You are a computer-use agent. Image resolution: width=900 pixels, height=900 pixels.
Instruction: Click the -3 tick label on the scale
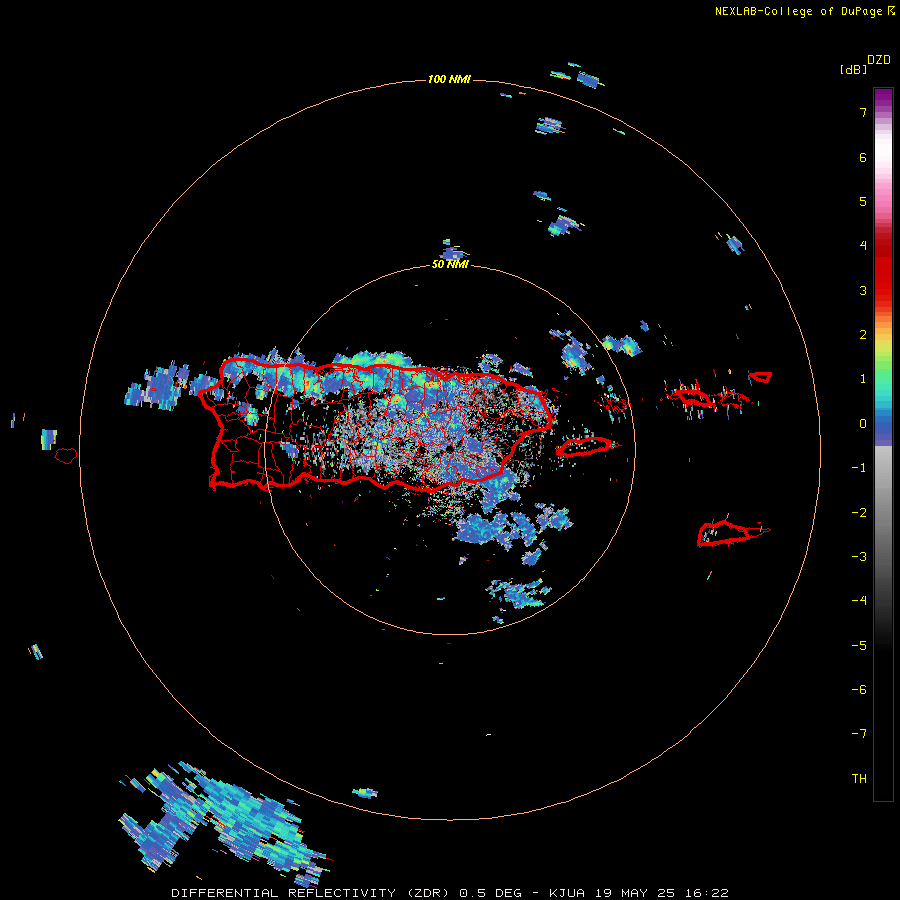pos(859,557)
